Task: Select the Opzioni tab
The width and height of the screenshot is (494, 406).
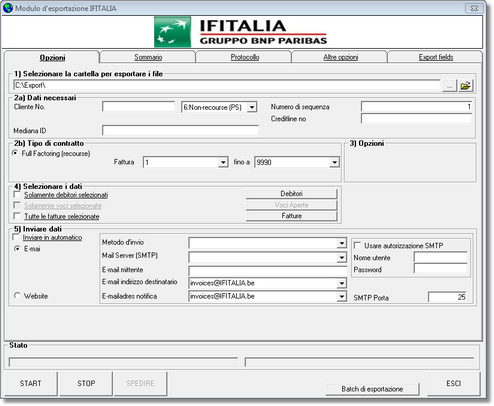Action: [52, 57]
